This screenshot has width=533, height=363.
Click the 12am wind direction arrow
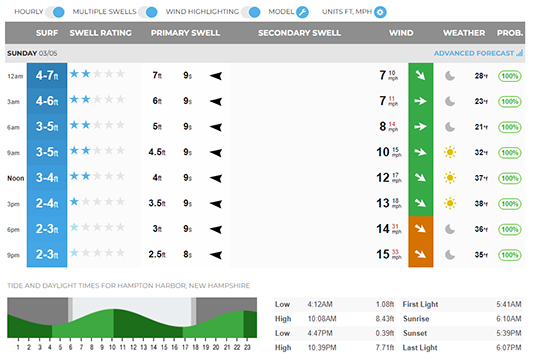click(420, 75)
